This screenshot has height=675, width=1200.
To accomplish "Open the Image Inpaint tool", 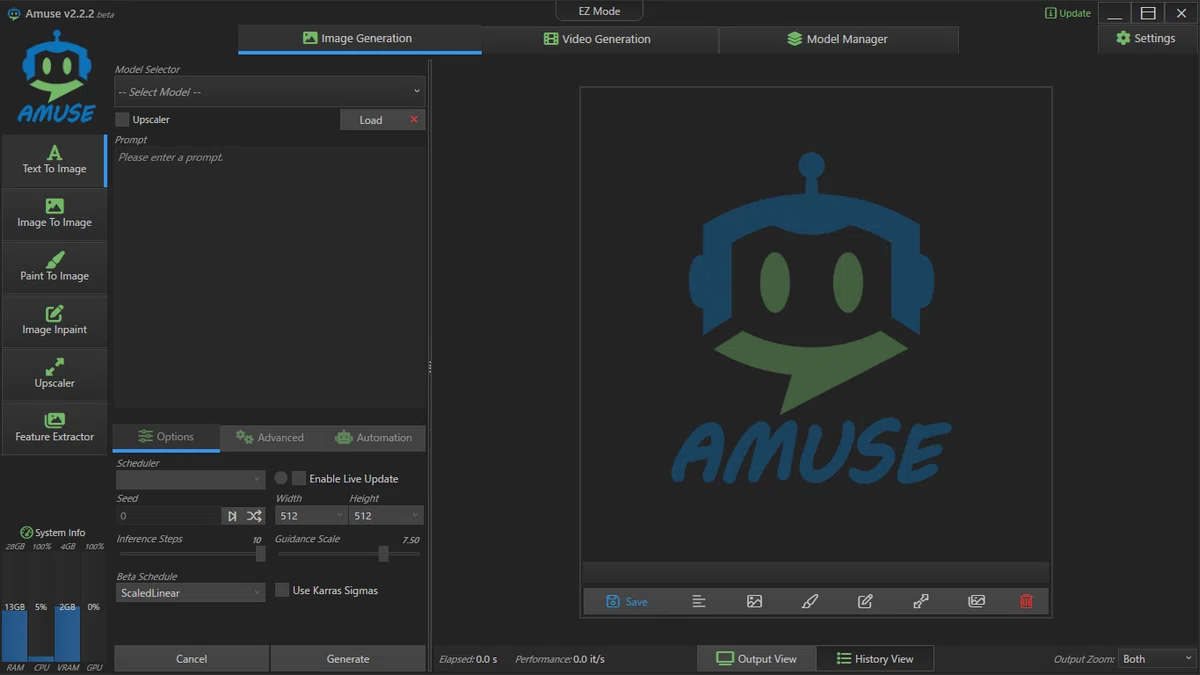I will point(55,321).
